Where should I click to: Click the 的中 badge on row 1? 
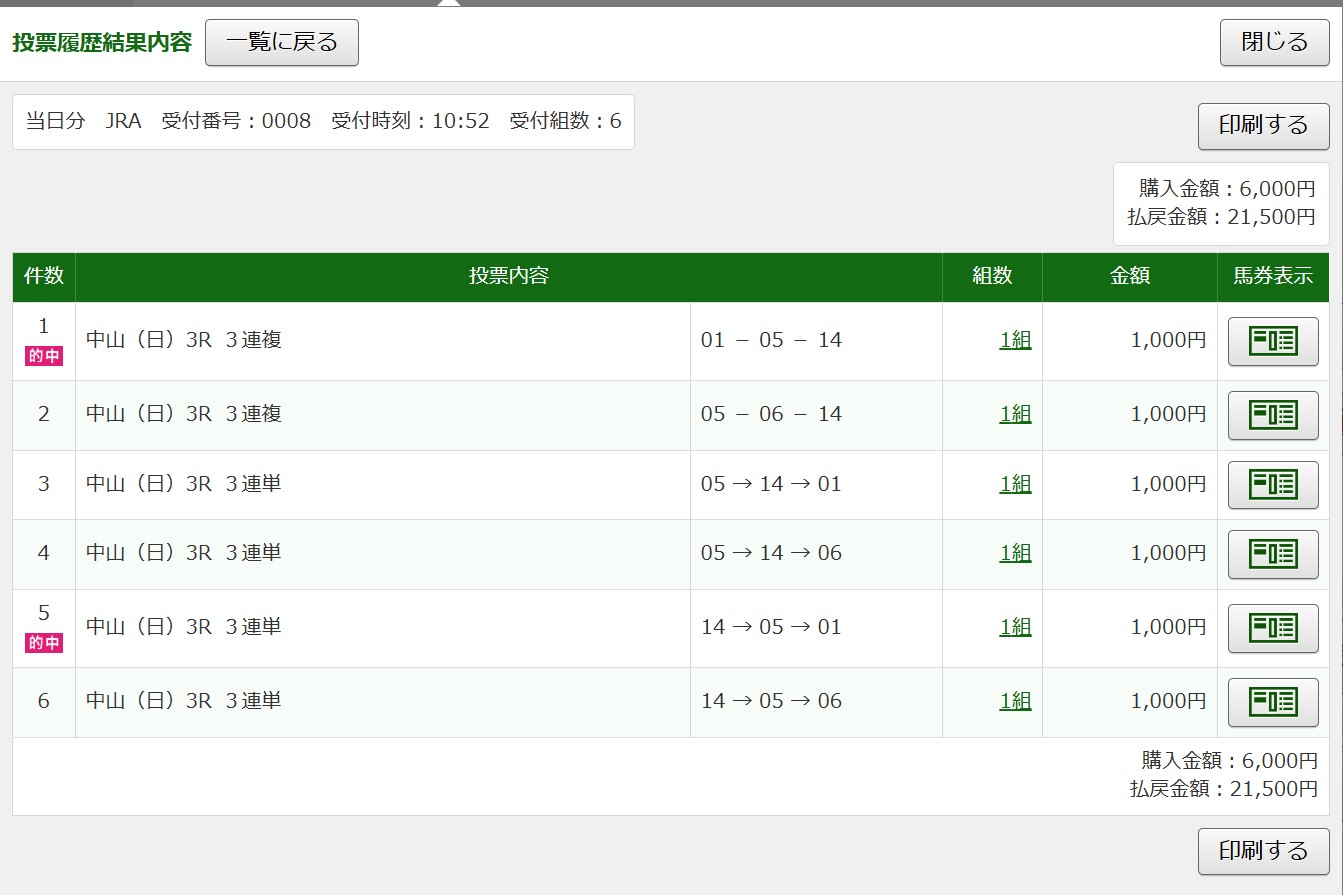(44, 356)
